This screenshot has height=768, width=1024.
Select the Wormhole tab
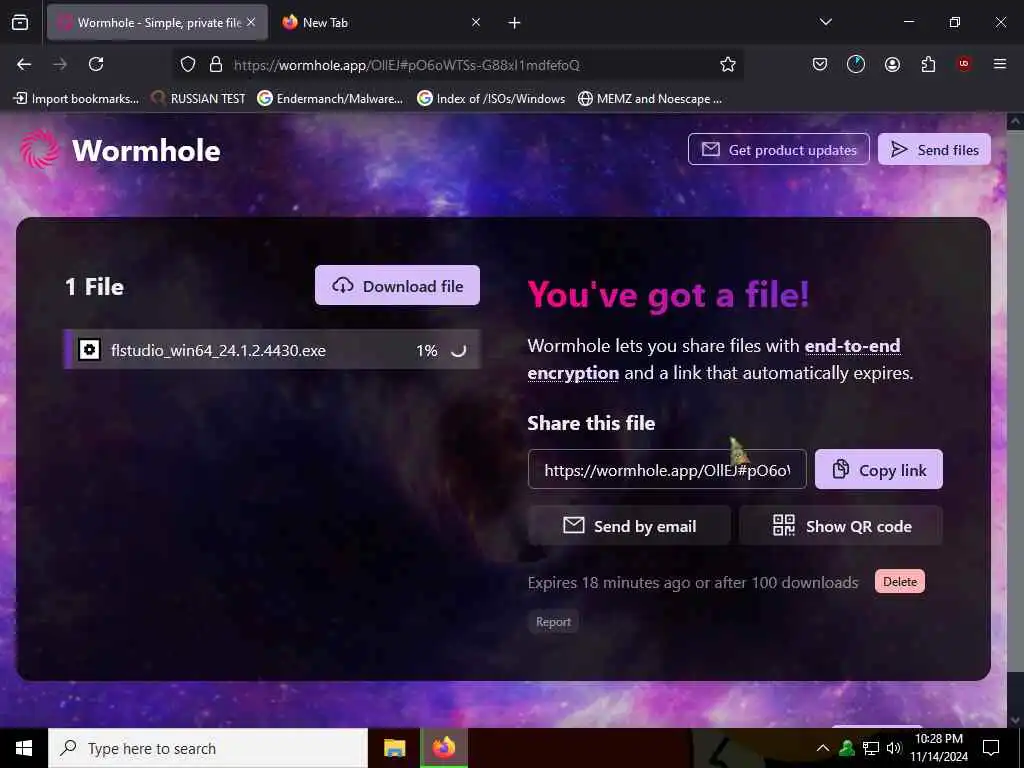click(157, 22)
